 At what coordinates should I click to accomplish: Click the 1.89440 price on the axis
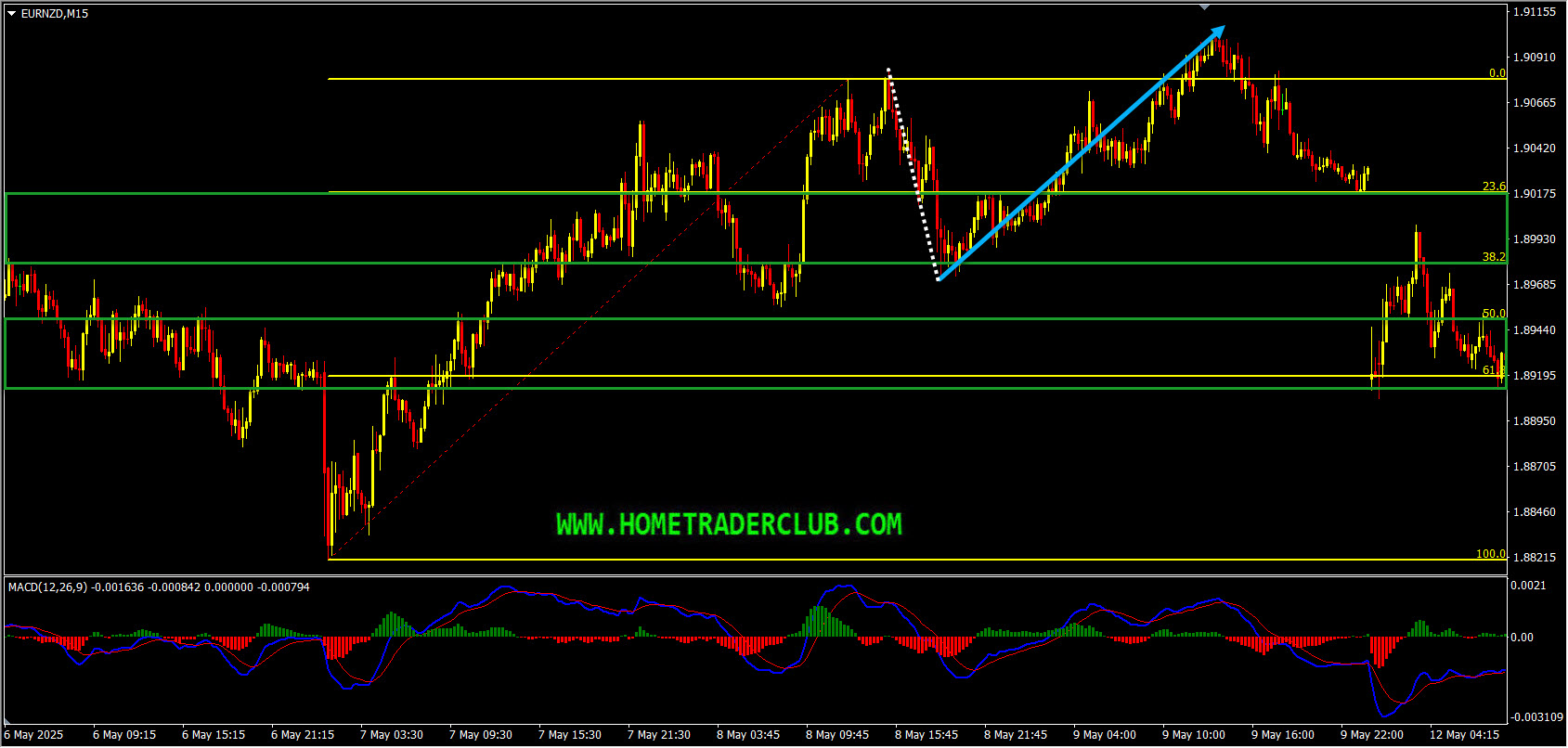click(x=1535, y=330)
